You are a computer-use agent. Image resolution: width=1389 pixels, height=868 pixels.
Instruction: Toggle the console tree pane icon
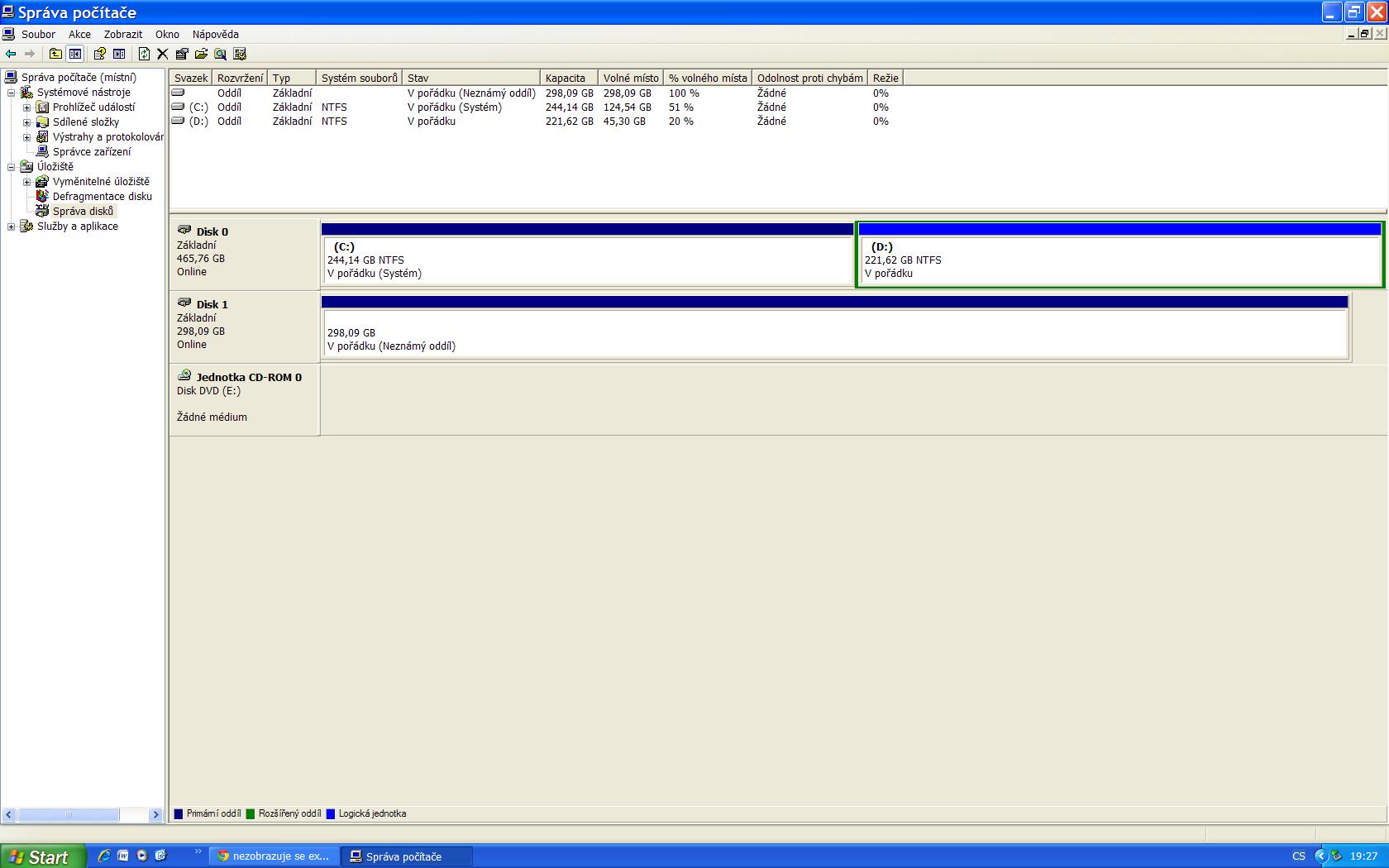75,54
